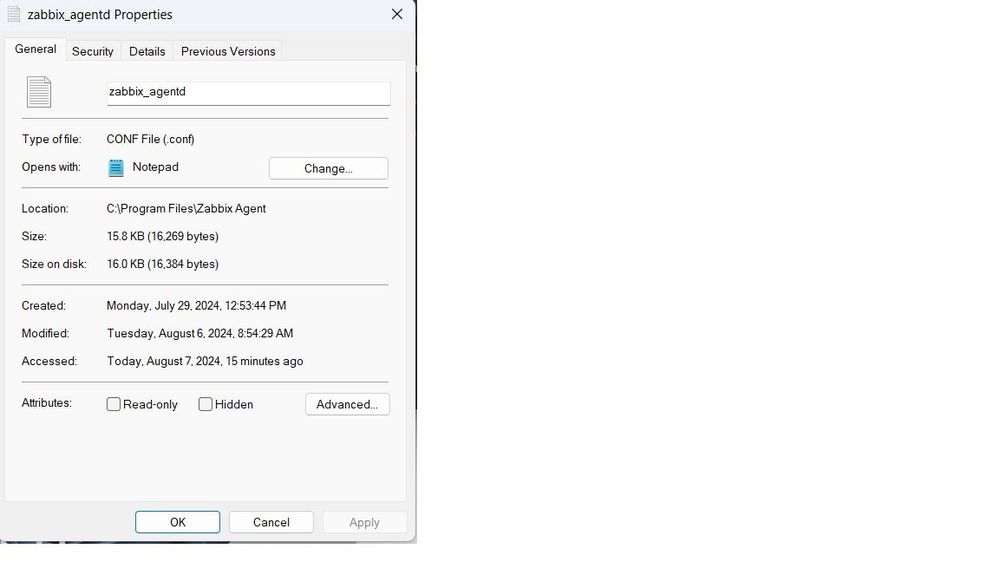Click the Notepad text label
The width and height of the screenshot is (999, 562).
tap(155, 167)
